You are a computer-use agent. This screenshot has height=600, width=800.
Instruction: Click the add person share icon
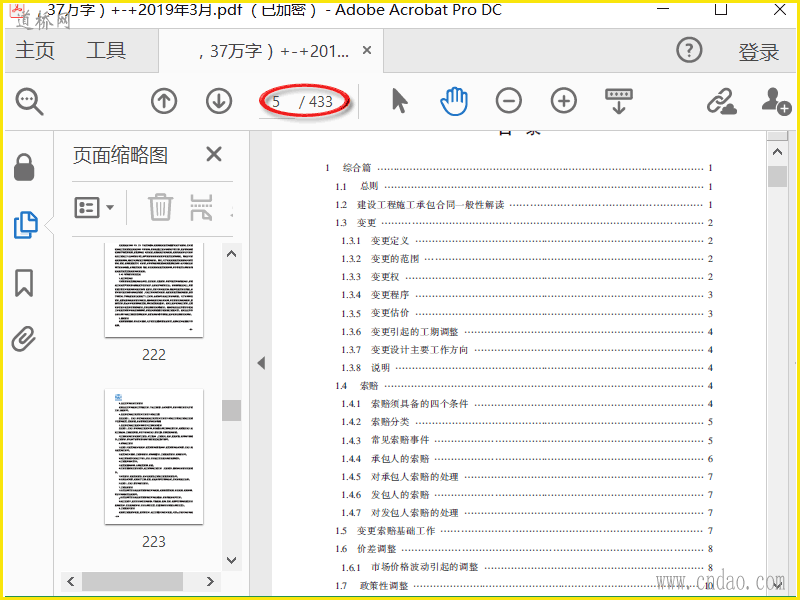click(x=776, y=101)
